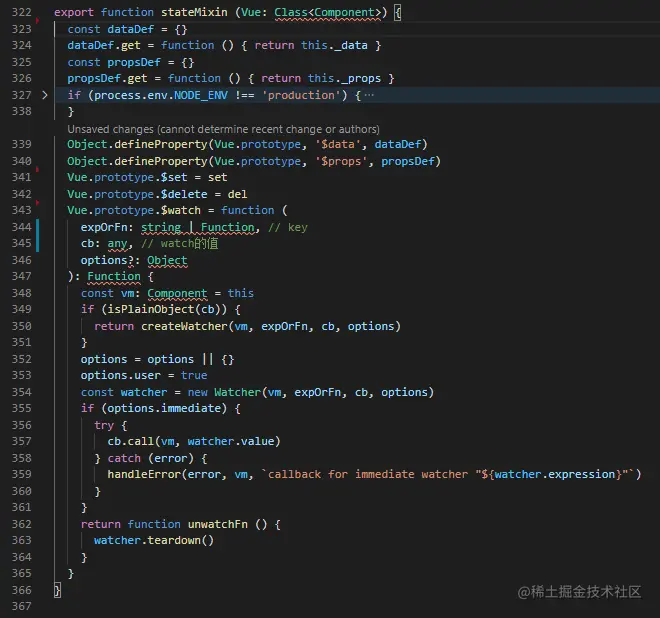The width and height of the screenshot is (660, 618).
Task: Click 'unwatchFn' function name on line 362
Action: [x=218, y=524]
